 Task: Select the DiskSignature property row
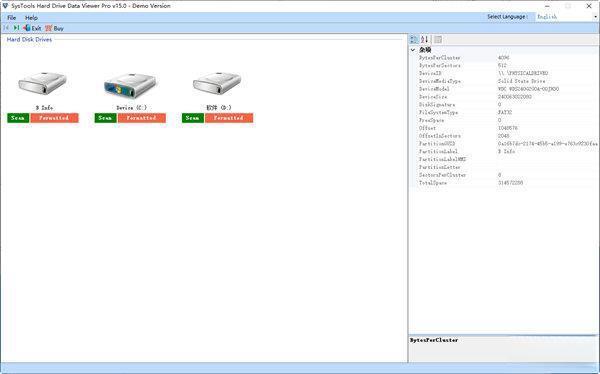pyautogui.click(x=507, y=105)
